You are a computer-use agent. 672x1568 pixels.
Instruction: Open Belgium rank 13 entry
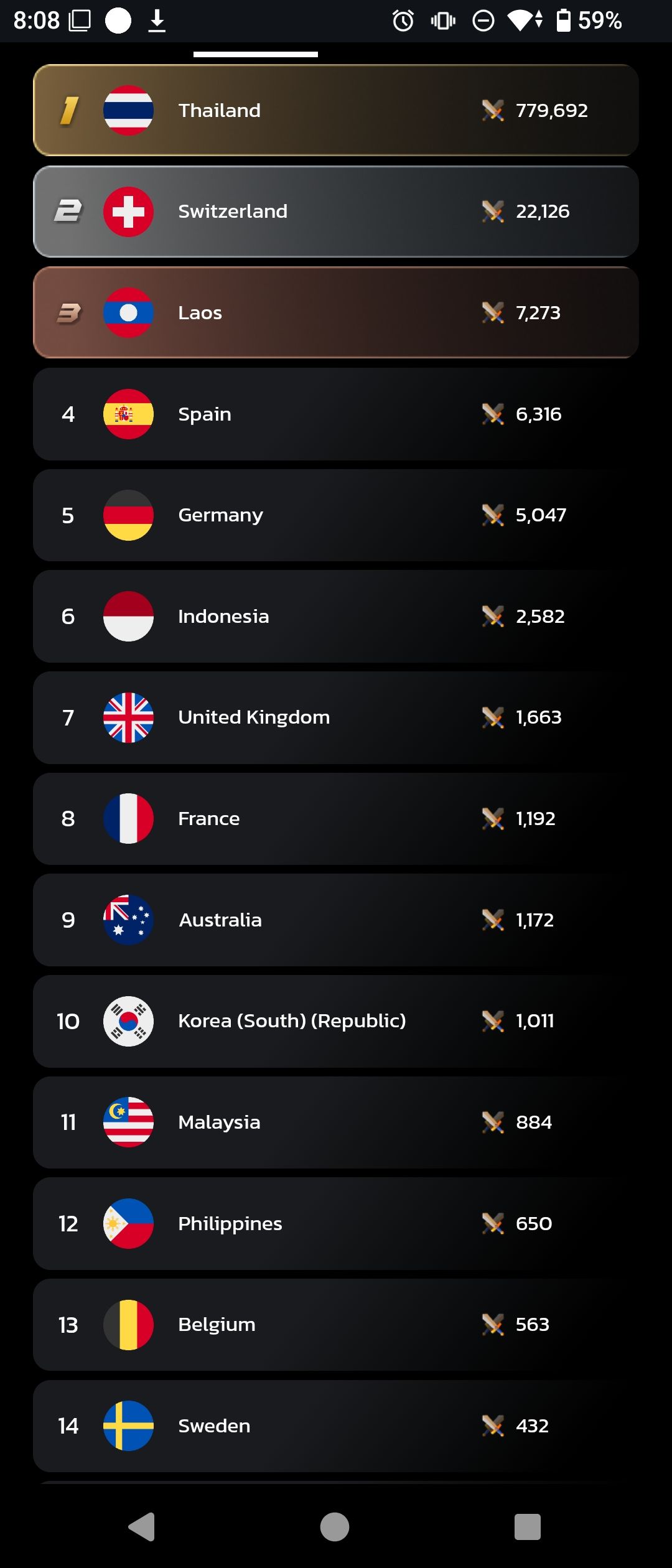(x=336, y=1325)
